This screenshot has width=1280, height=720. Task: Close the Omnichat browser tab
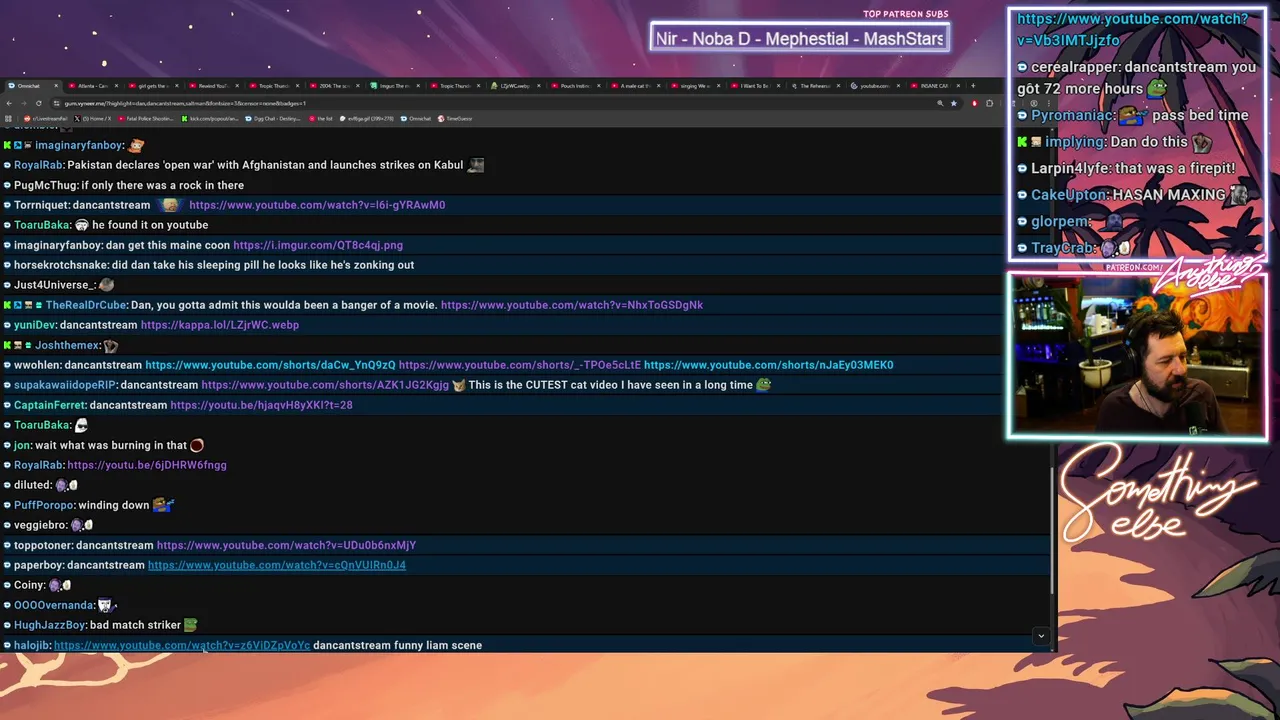click(x=56, y=86)
